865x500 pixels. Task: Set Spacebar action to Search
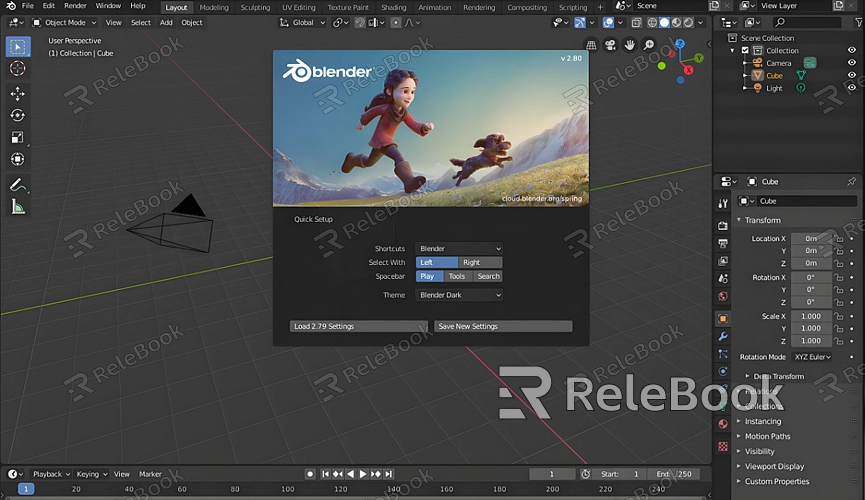tap(488, 276)
